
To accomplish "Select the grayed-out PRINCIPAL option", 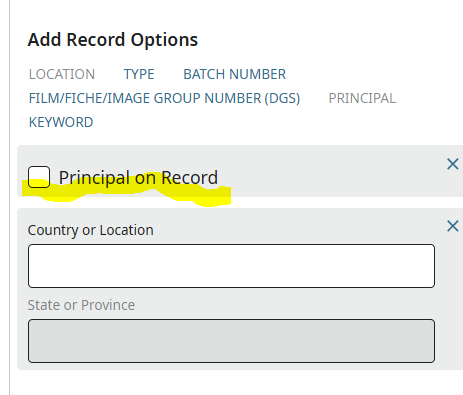I will pyautogui.click(x=362, y=98).
